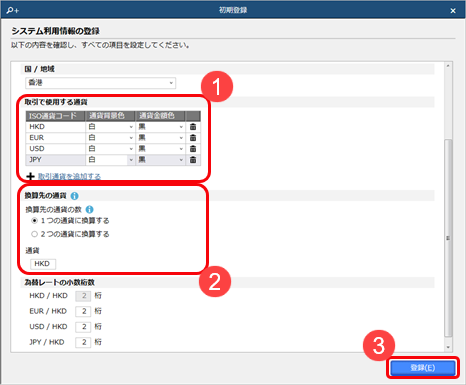The width and height of the screenshot is (466, 385).
Task: Click the HKD conversion currency field
Action: [x=43, y=264]
